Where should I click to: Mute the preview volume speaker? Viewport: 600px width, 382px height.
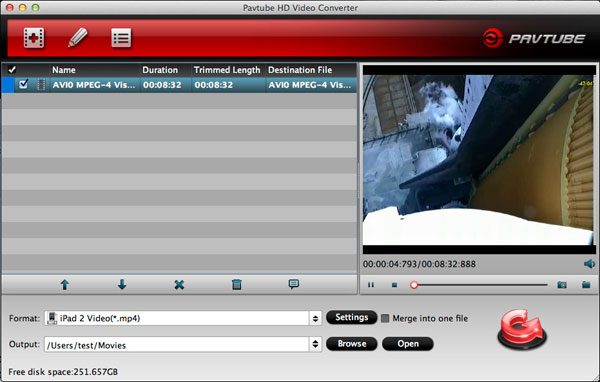click(x=589, y=264)
